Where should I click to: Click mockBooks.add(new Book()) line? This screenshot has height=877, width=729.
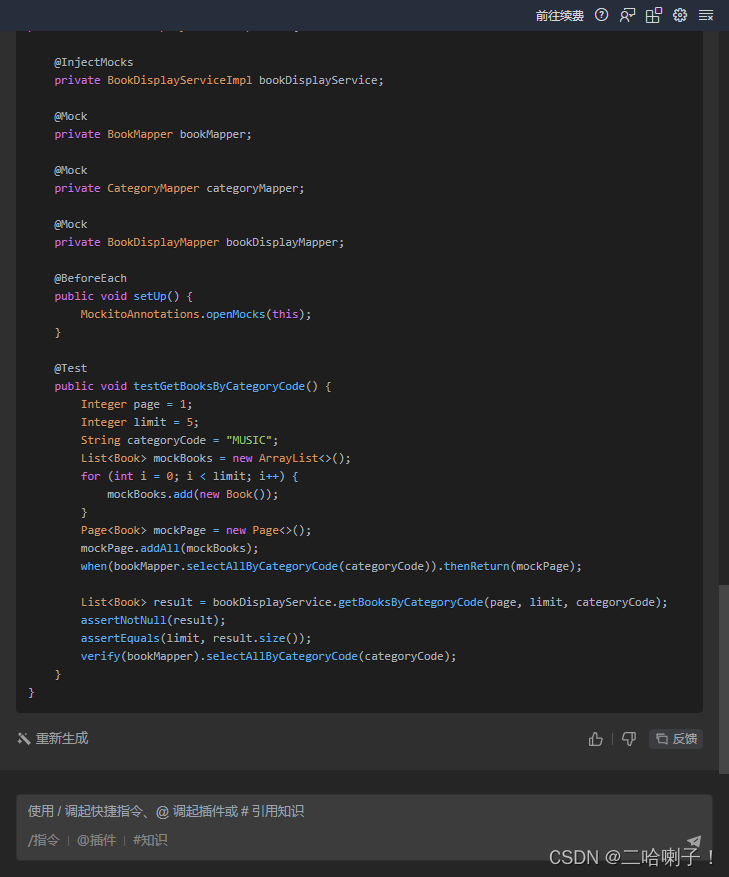[x=192, y=494]
